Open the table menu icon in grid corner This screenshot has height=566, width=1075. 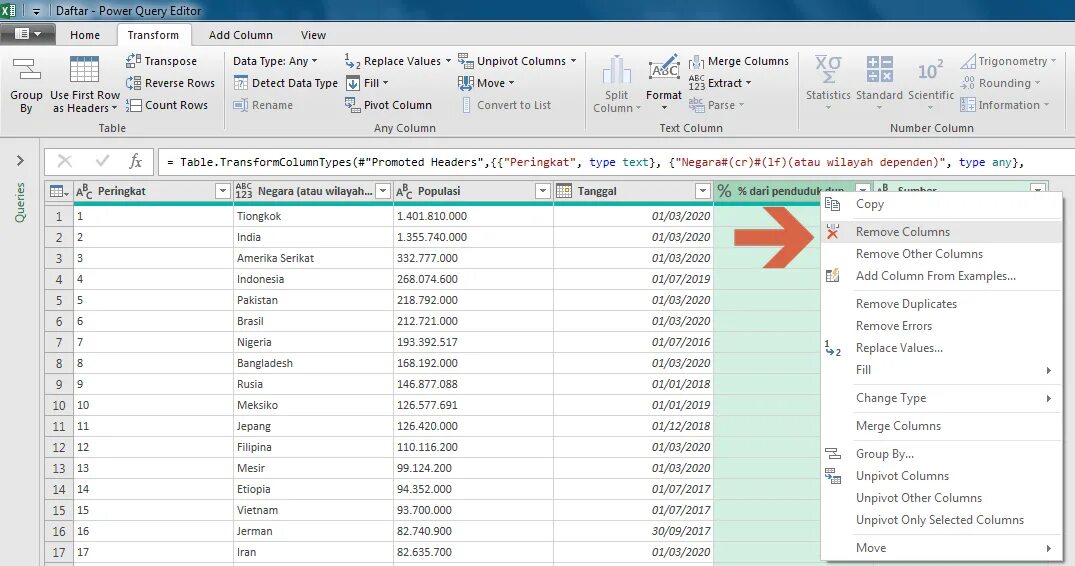(x=59, y=191)
